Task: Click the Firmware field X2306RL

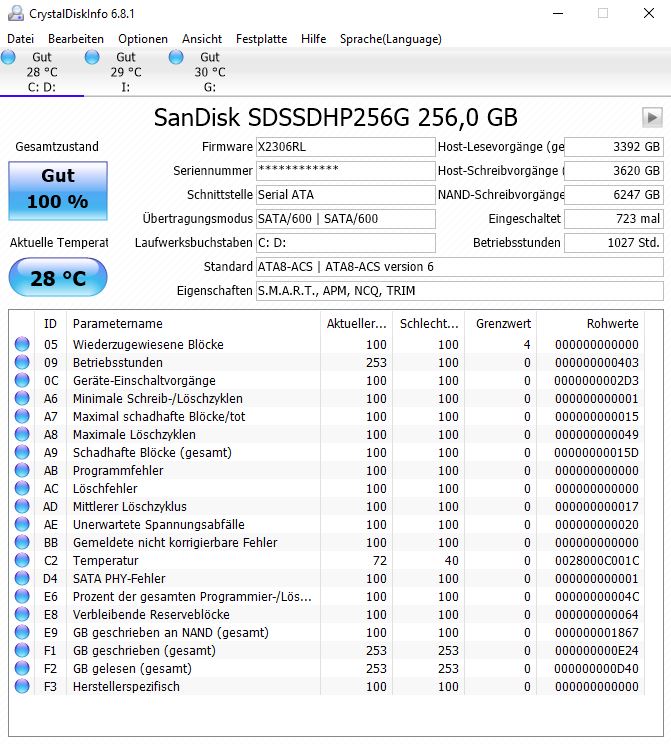Action: pos(345,147)
